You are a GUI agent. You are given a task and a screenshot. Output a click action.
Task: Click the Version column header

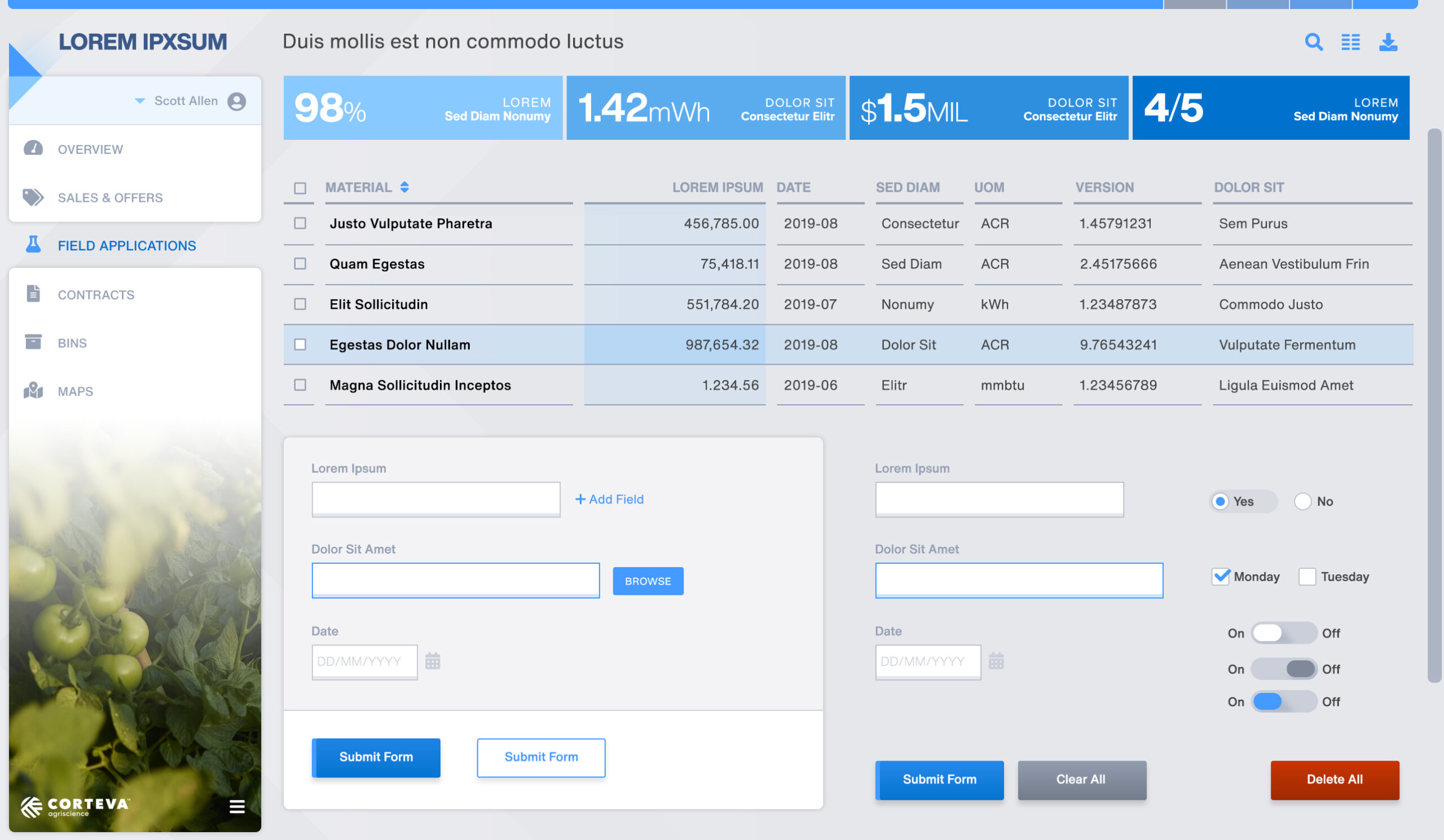1104,187
